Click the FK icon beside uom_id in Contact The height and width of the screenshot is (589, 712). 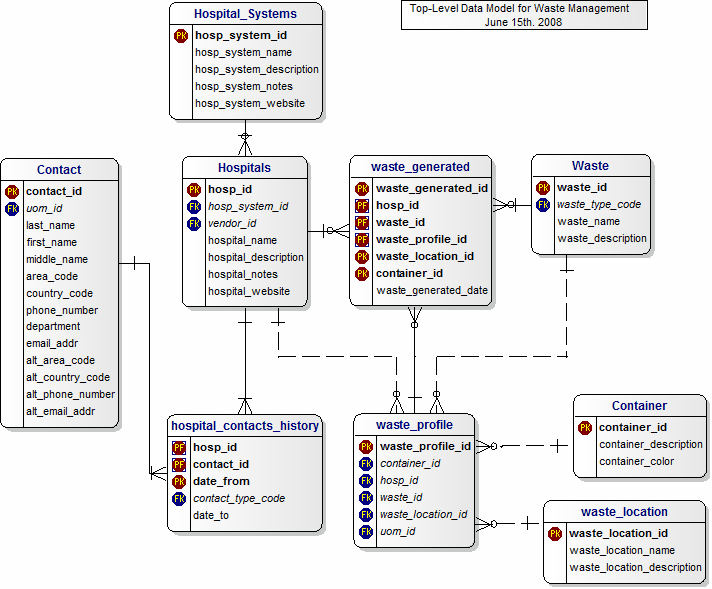pyautogui.click(x=12, y=209)
